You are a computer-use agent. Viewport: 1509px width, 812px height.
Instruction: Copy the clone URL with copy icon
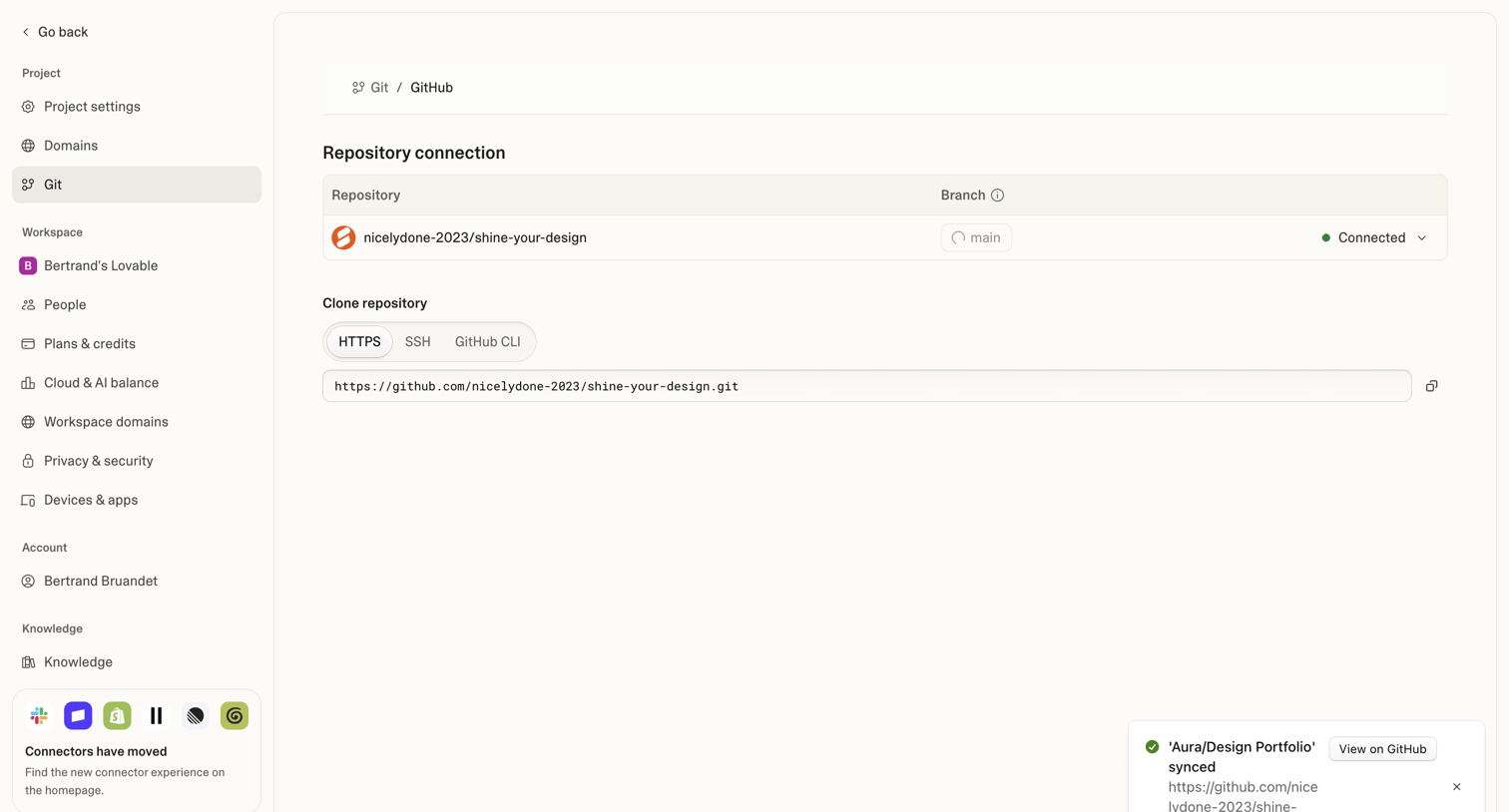(x=1431, y=386)
